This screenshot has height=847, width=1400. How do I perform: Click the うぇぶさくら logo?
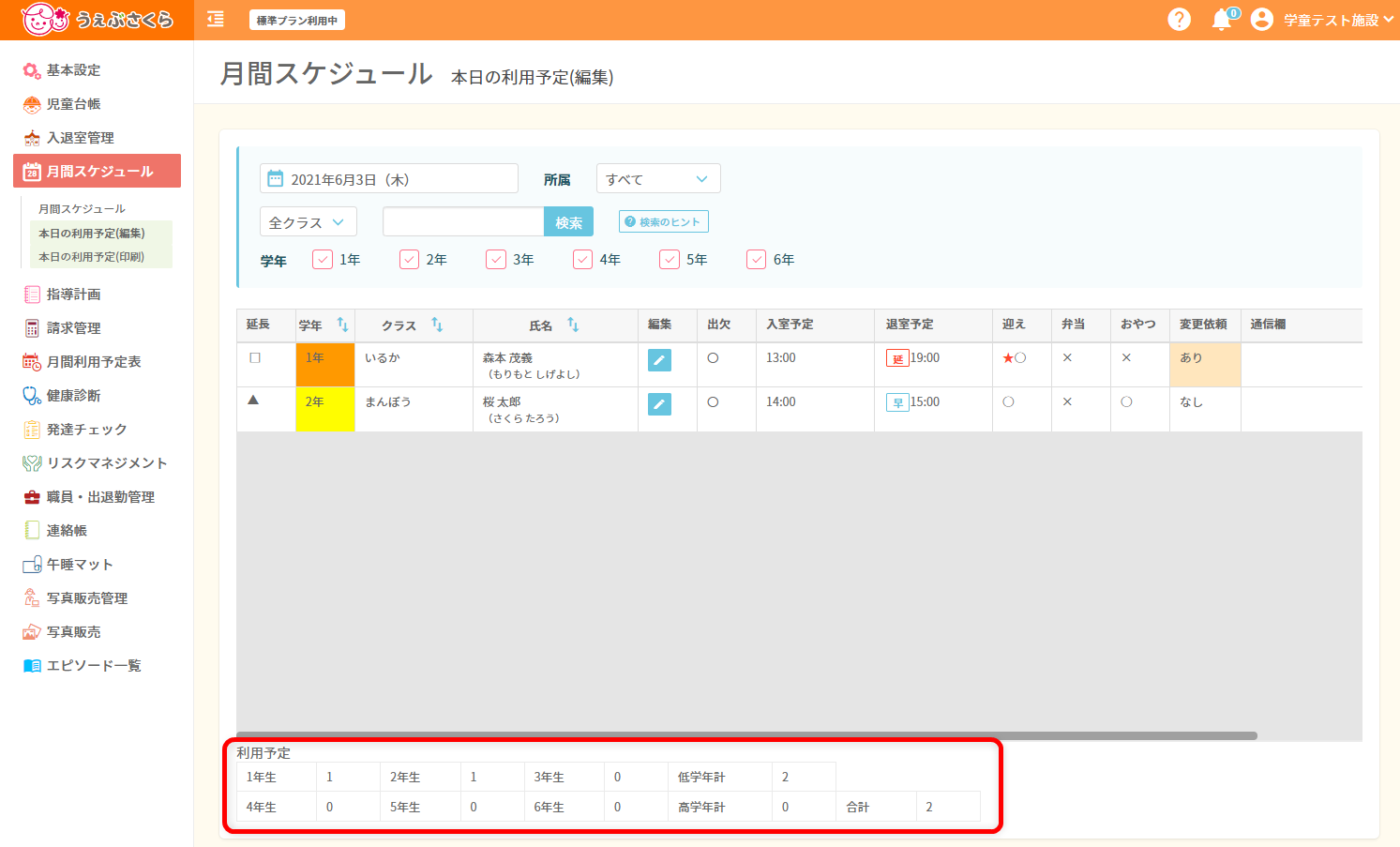click(x=98, y=20)
